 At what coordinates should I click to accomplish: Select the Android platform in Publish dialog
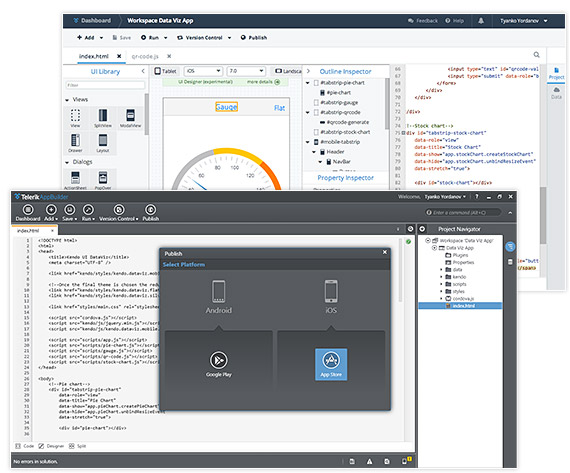tap(218, 297)
